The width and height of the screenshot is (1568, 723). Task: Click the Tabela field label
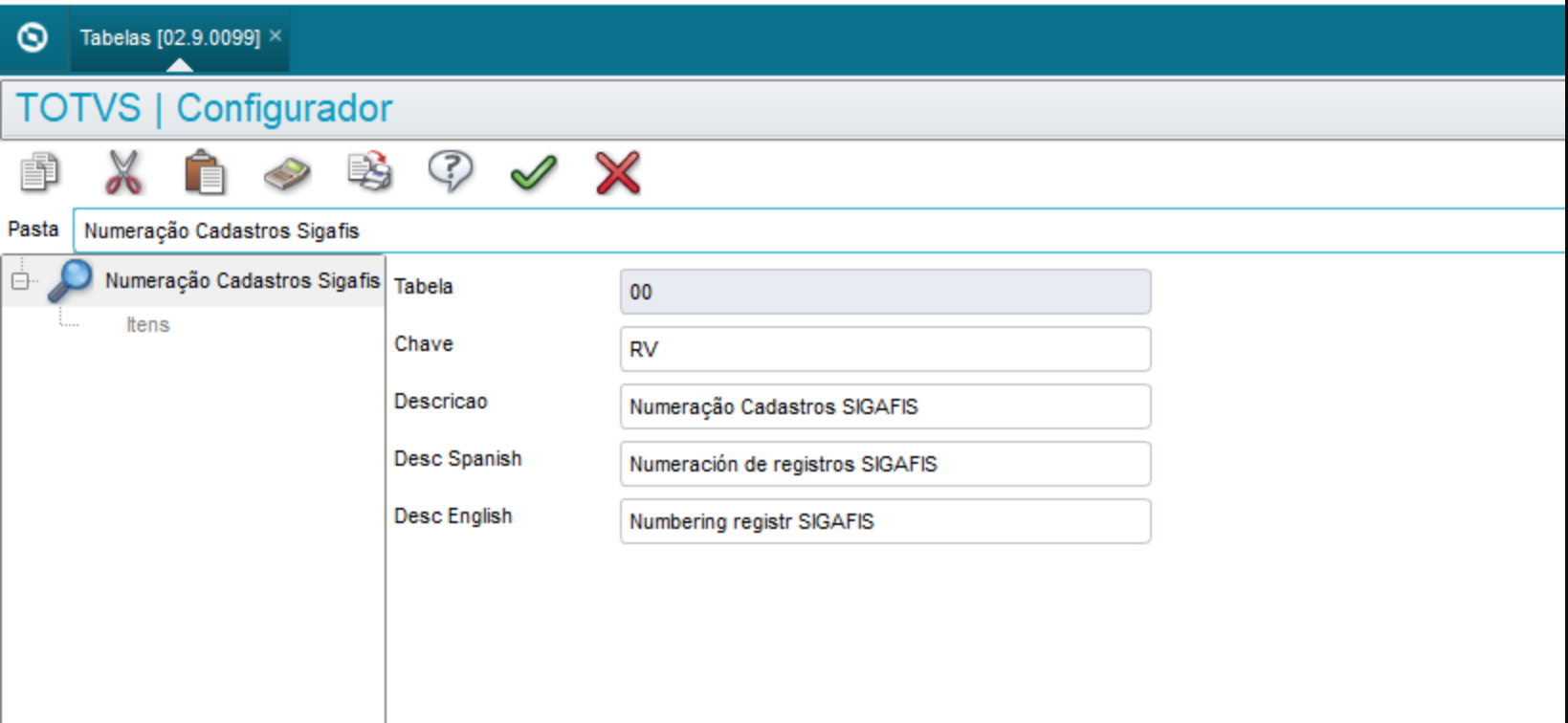click(x=424, y=287)
